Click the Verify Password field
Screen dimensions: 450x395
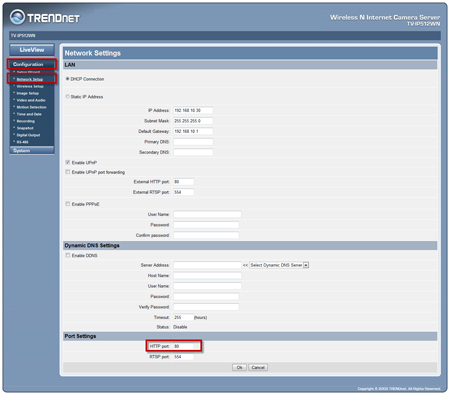click(206, 307)
